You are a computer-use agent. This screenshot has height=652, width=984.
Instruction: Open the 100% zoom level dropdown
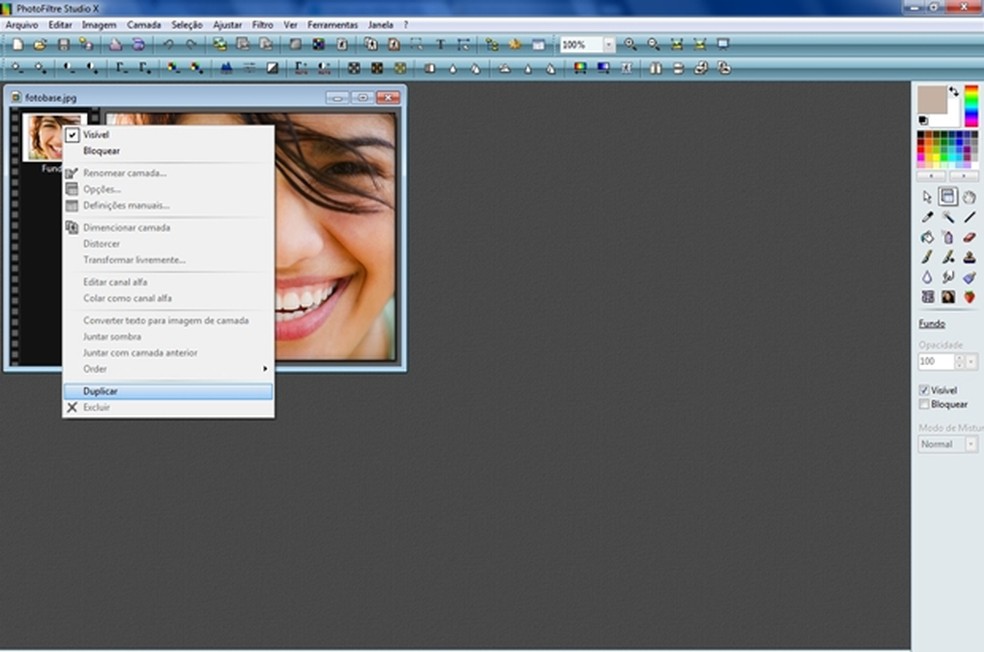(x=608, y=45)
